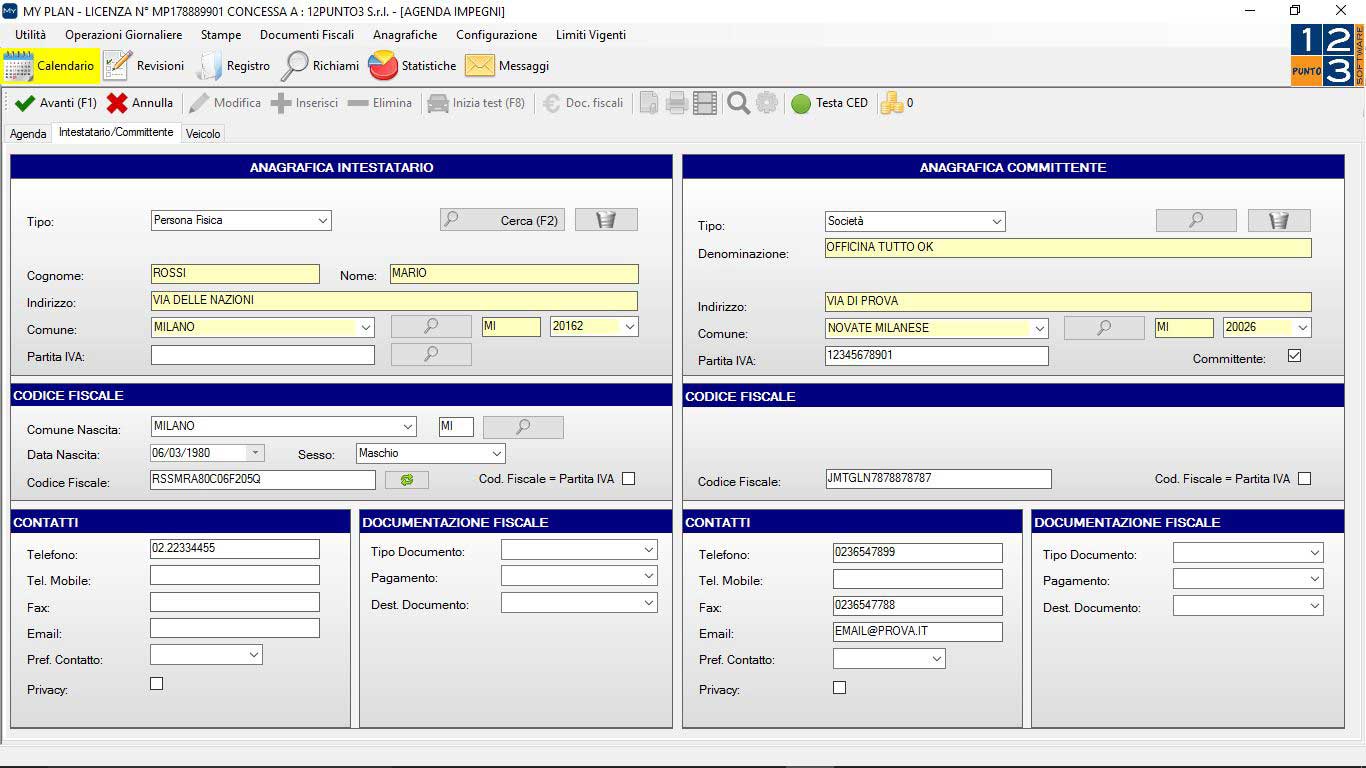Click Intestatario Tel. Mobile field

click(235, 575)
